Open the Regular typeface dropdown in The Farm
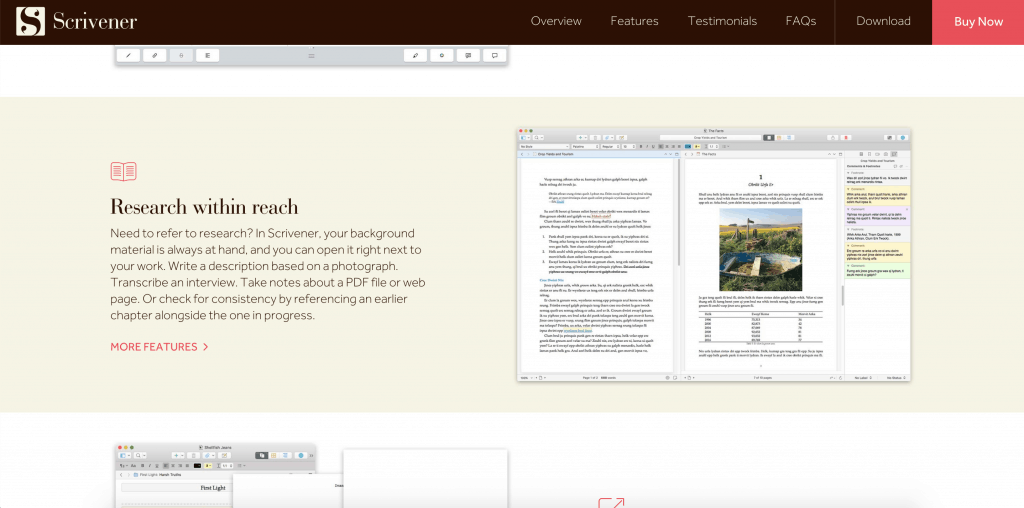This screenshot has height=508, width=1024. [611, 146]
